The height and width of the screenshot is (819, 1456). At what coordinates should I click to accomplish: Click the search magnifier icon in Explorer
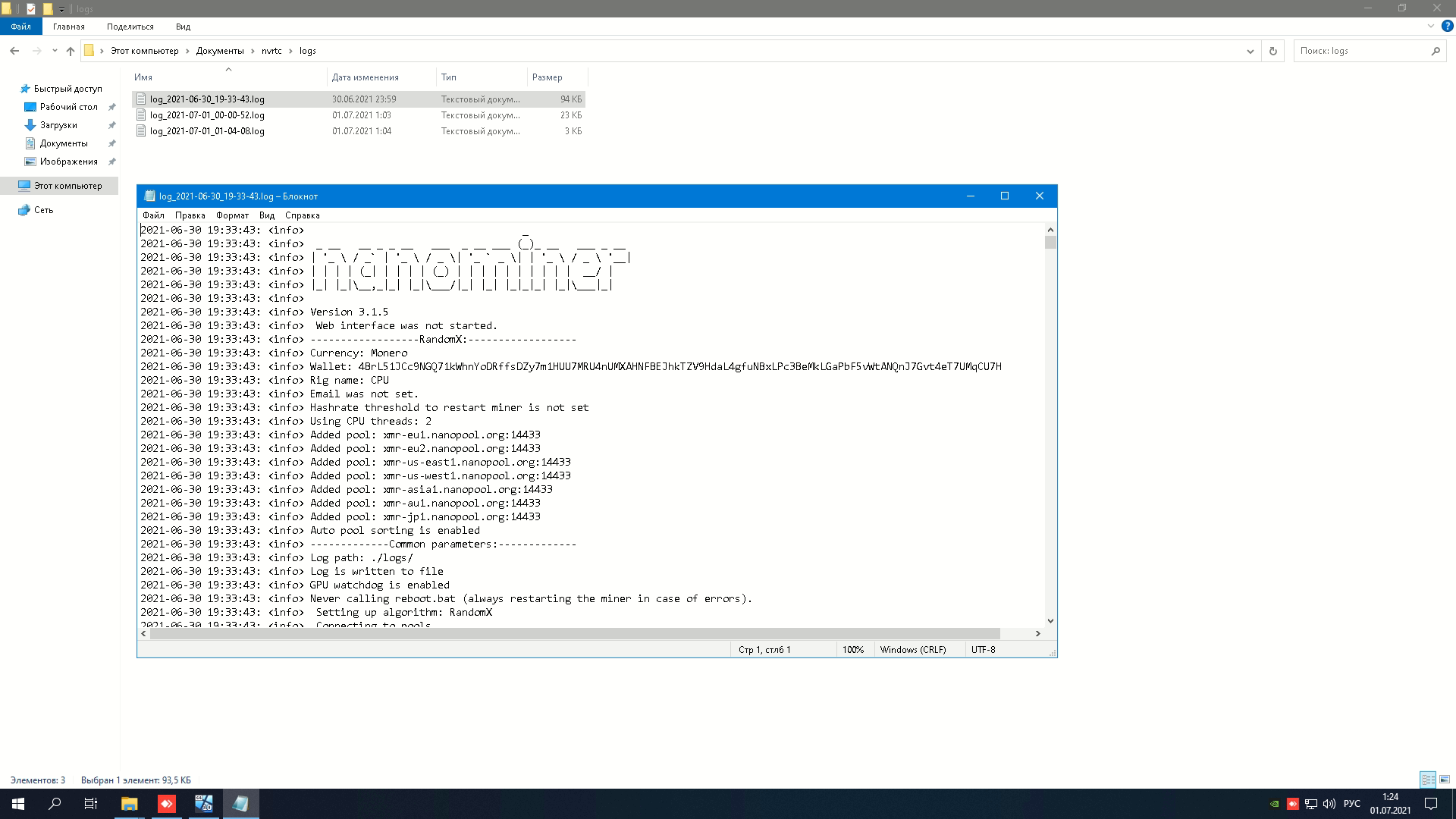(1436, 51)
